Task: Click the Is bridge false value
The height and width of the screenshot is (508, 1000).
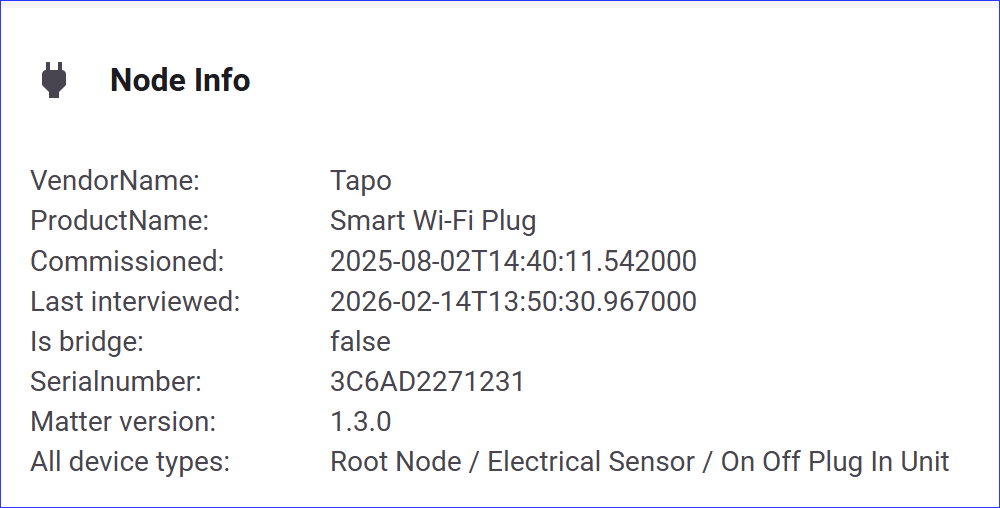Action: 360,342
